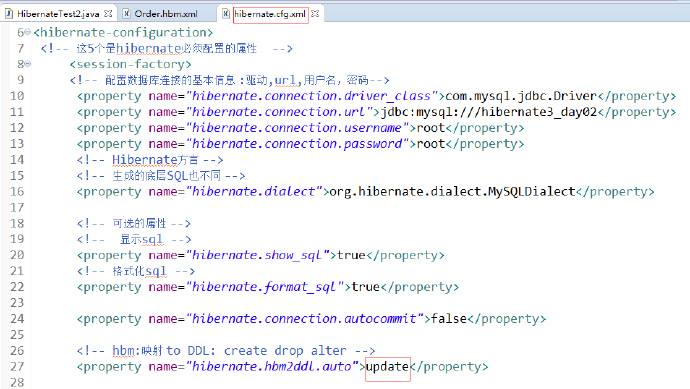Click hibernate.format_sql attribute name
Viewport: 690px width, 389px height.
pos(264,287)
